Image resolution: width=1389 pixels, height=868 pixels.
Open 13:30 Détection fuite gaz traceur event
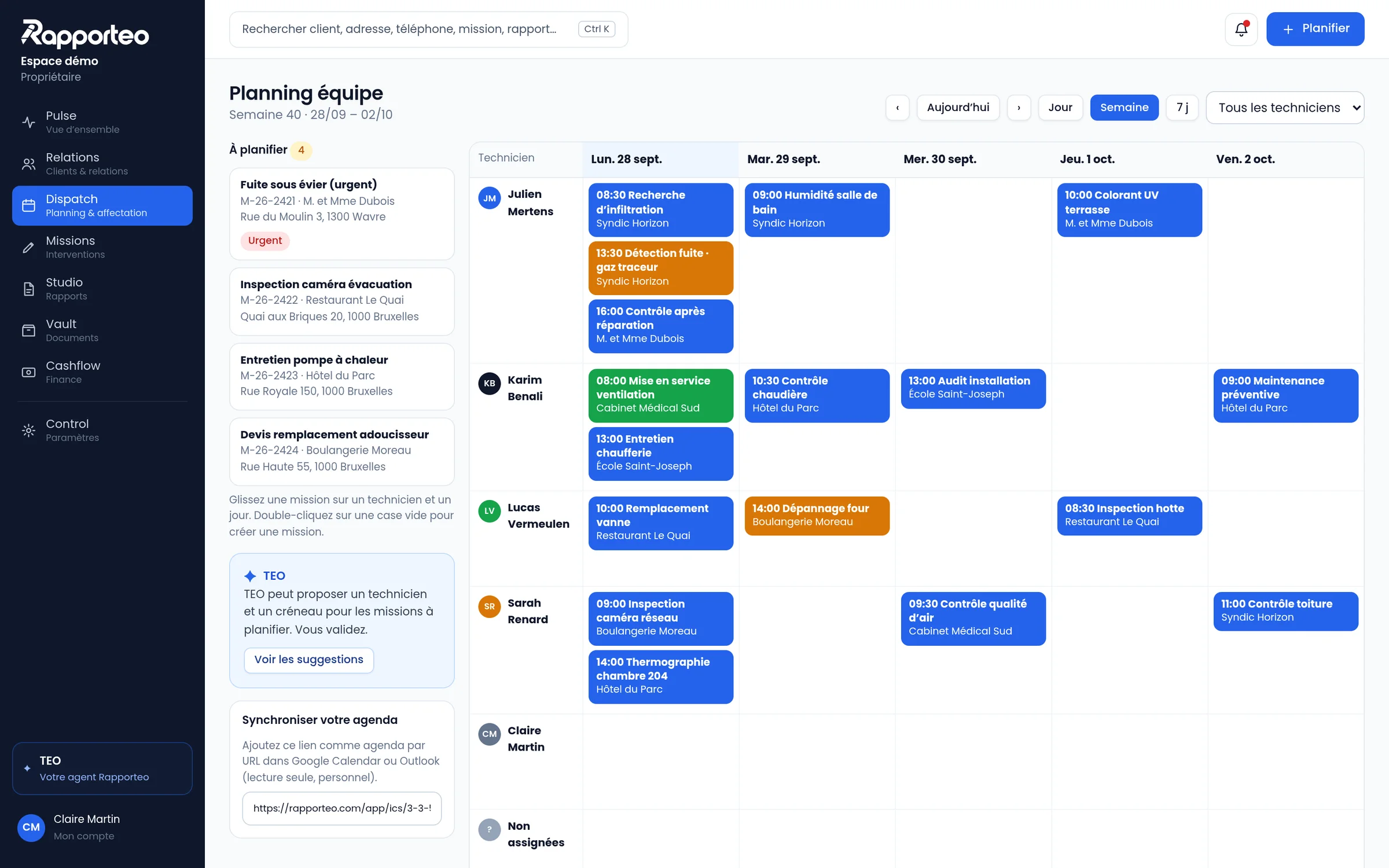click(660, 268)
